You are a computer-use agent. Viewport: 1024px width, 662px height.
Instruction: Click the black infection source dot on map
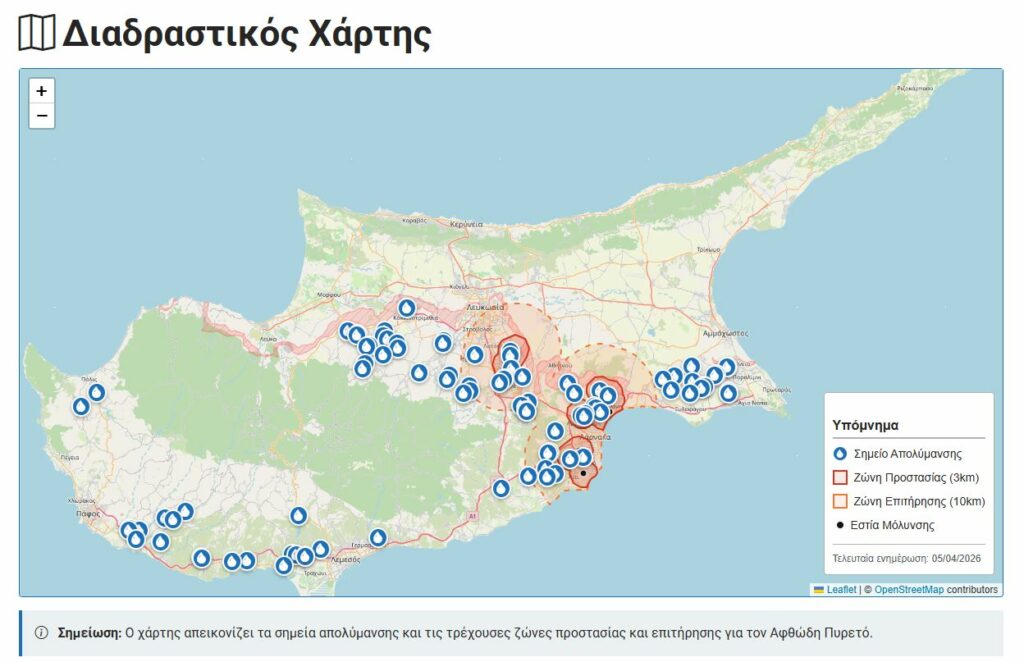coord(583,473)
